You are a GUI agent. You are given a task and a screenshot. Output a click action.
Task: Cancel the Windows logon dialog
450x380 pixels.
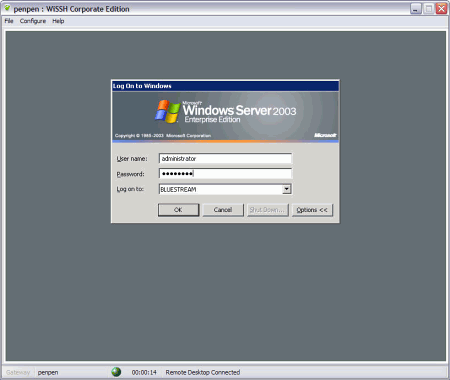[x=223, y=210]
